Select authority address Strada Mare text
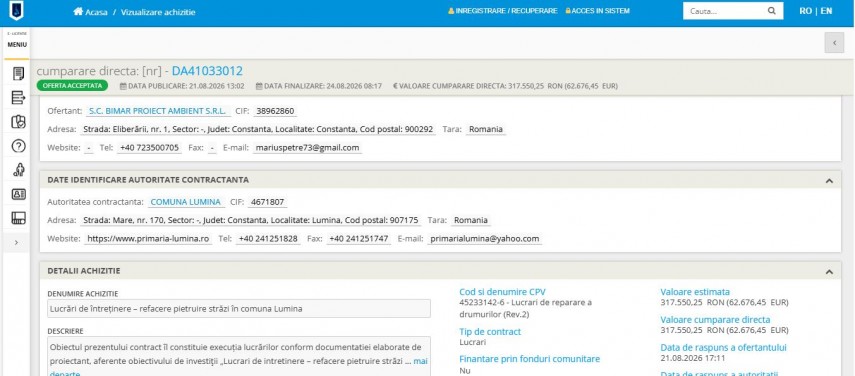This screenshot has width=855, height=376. pos(251,221)
